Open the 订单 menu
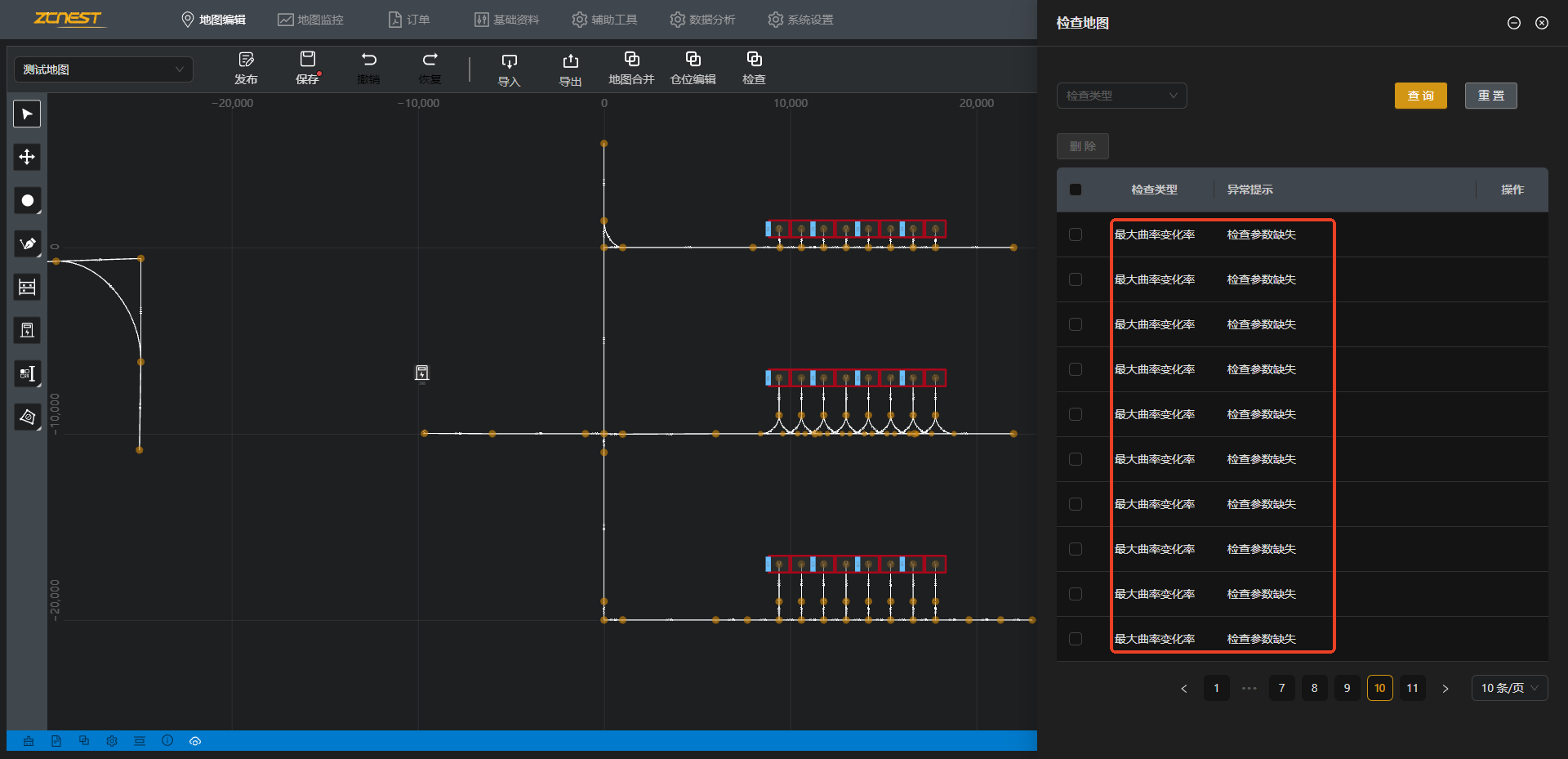The image size is (1568, 759). [409, 20]
